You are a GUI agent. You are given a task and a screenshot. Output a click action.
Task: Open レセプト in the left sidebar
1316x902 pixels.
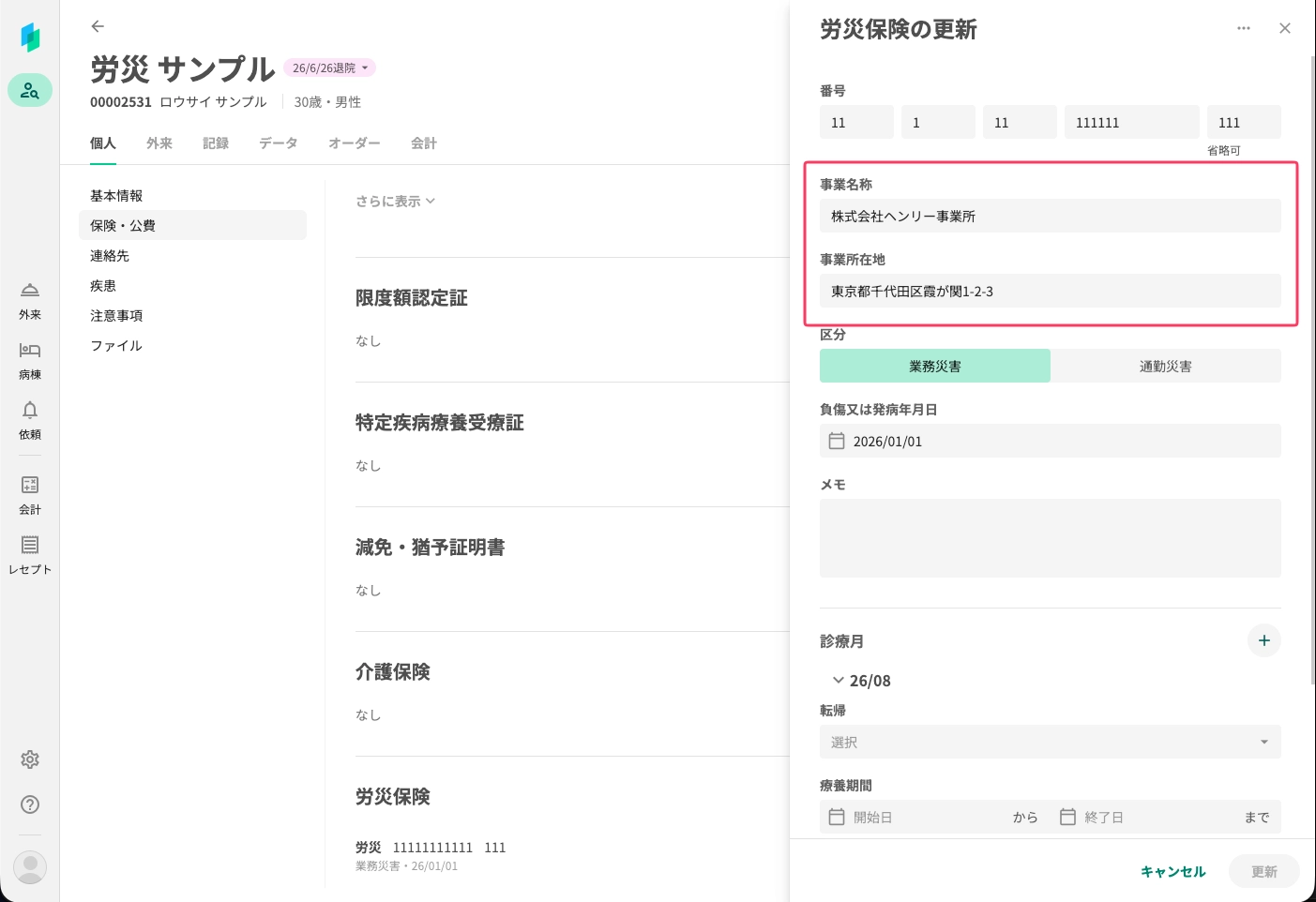30,556
